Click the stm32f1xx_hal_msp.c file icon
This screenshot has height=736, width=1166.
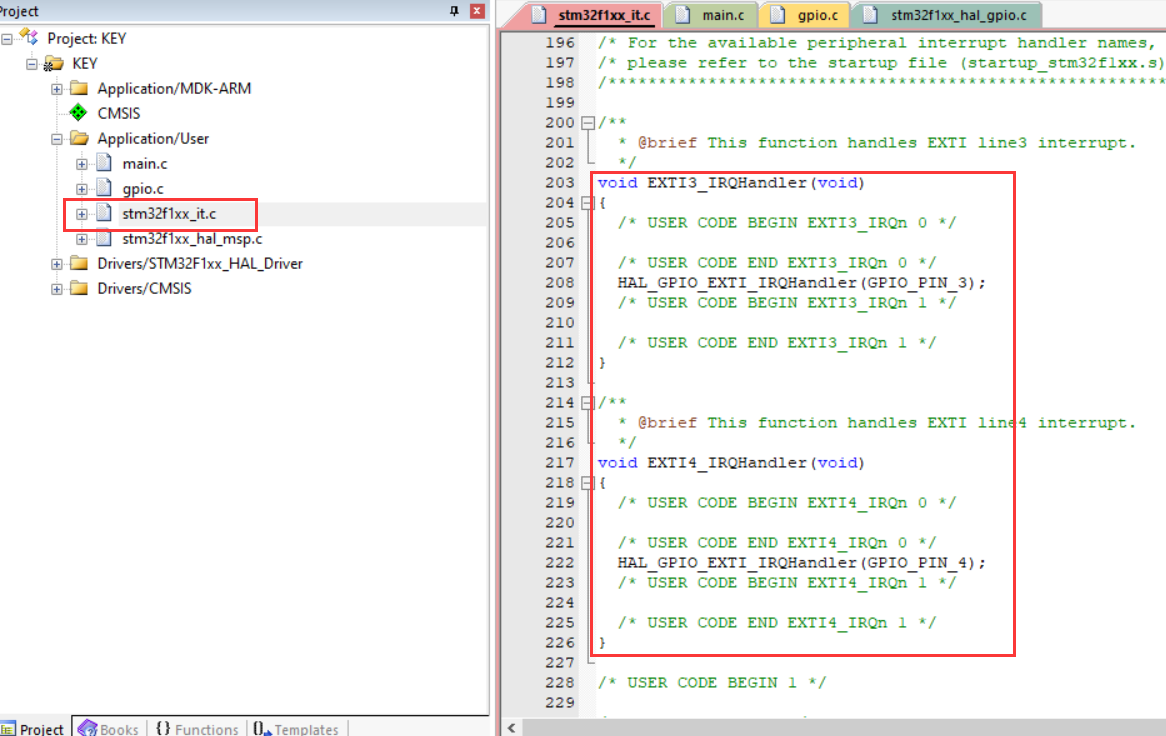pyautogui.click(x=105, y=238)
